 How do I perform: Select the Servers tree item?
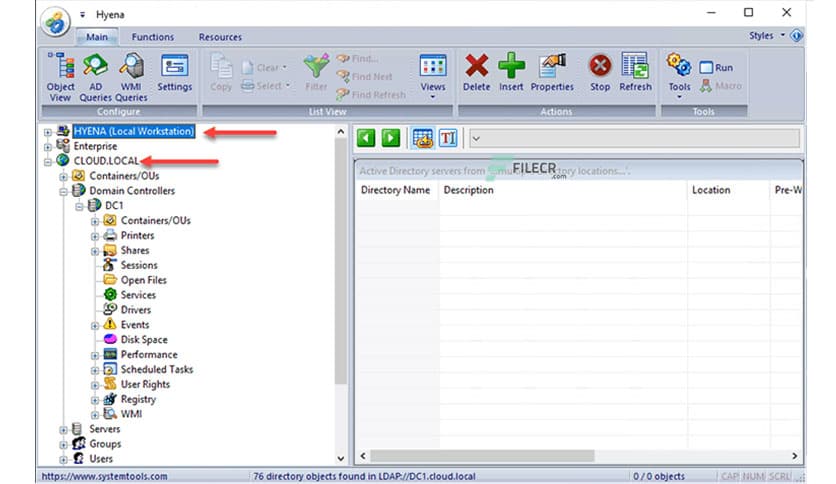coord(104,429)
